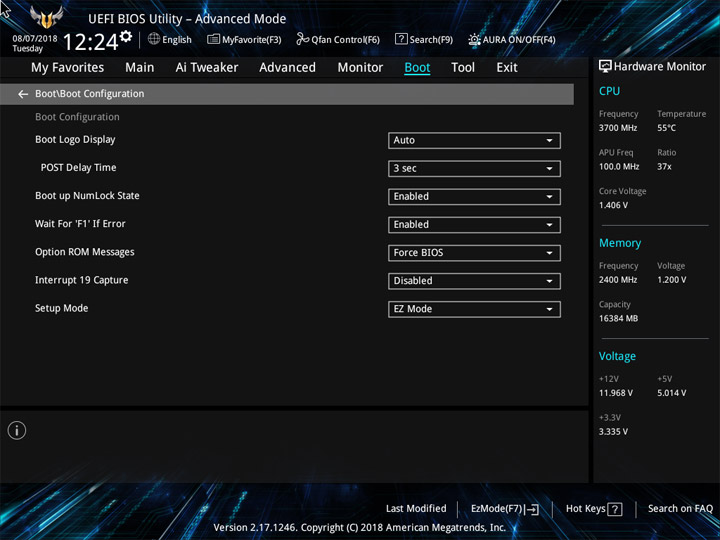
Task: Click the info circle icon
Action: pos(17,430)
